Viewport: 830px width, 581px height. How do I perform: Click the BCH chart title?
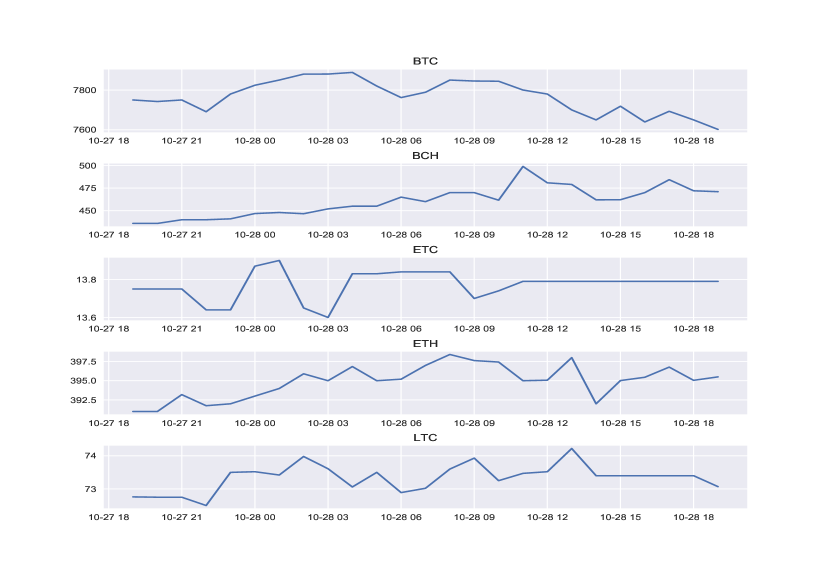point(425,155)
